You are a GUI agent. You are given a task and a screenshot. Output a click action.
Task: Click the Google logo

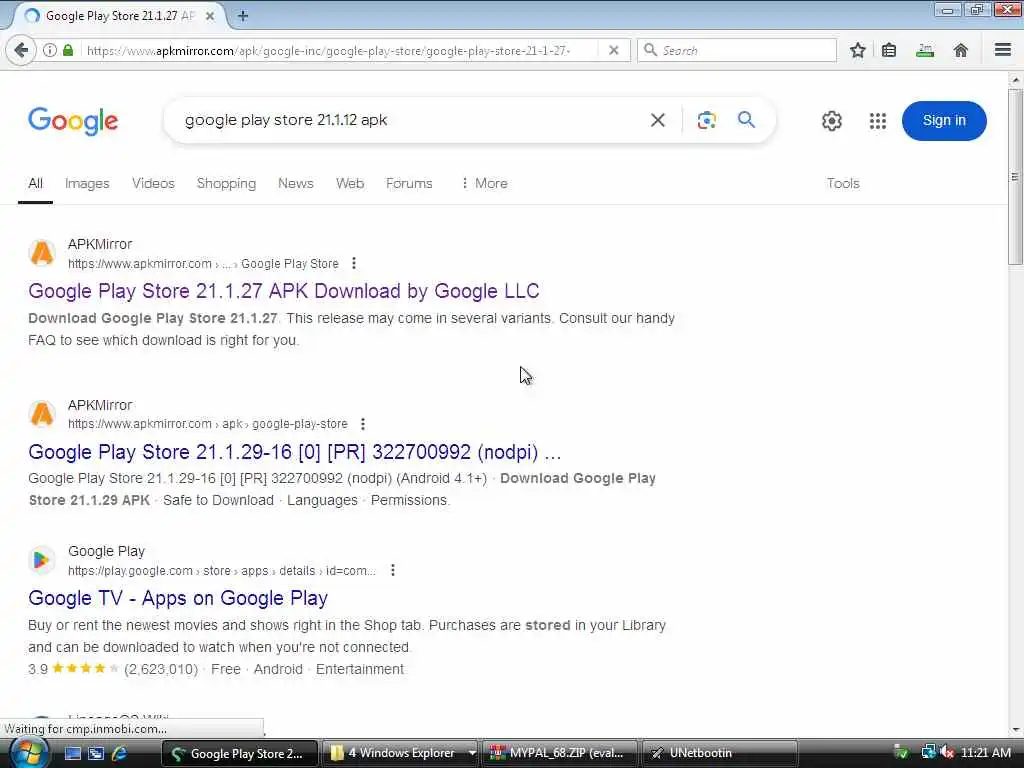coord(73,121)
